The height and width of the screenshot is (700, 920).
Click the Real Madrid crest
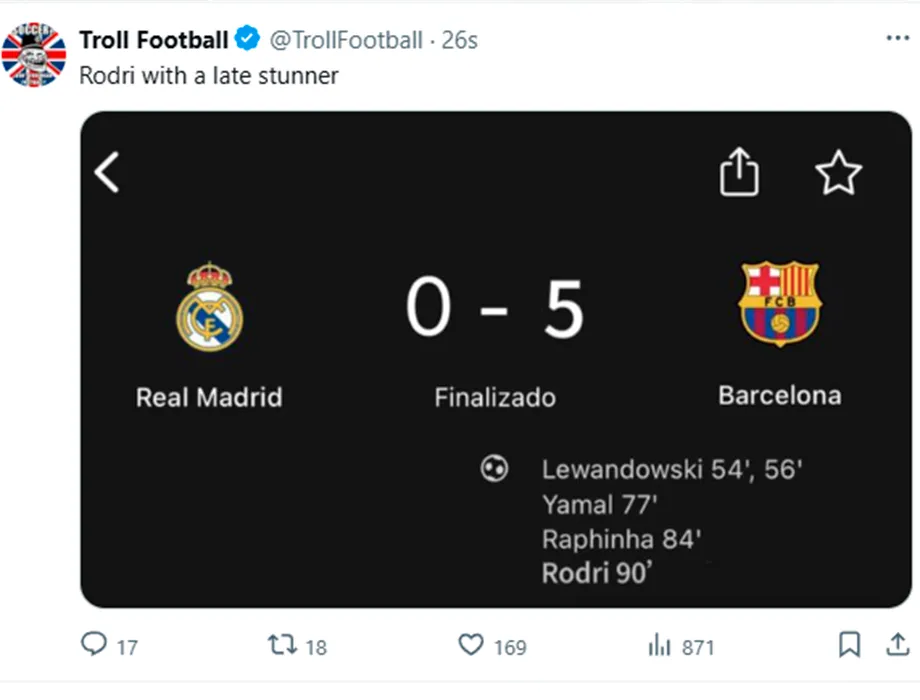pos(209,307)
